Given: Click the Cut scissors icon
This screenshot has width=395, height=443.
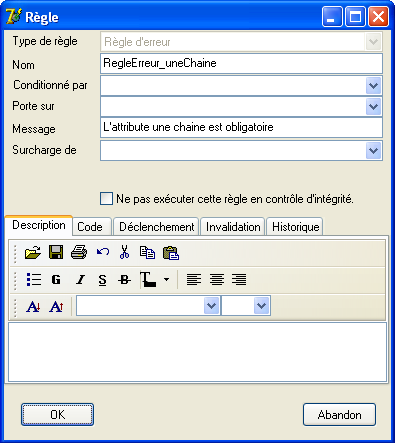Looking at the screenshot, I should [124, 252].
